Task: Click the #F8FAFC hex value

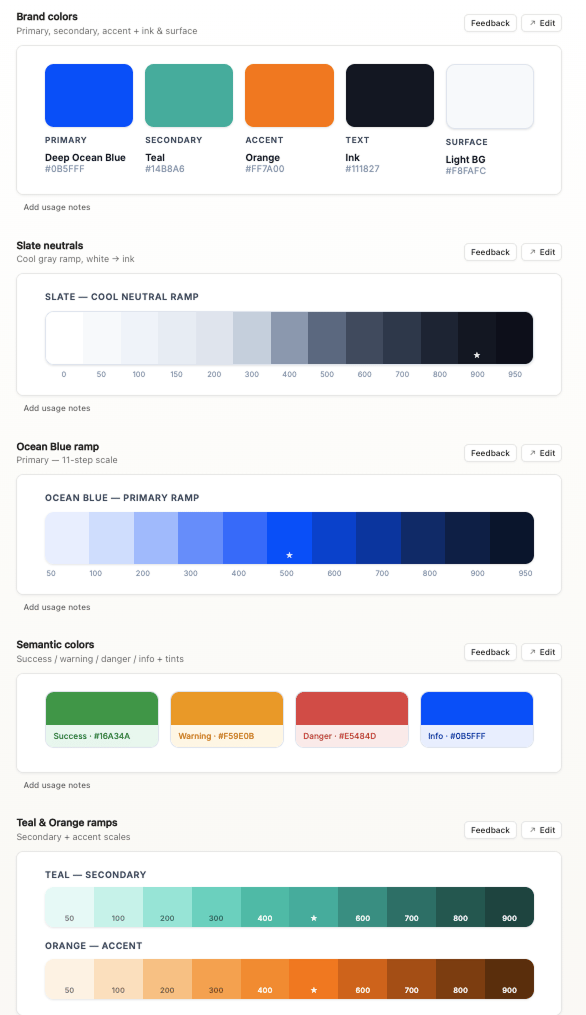Action: [x=466, y=171]
